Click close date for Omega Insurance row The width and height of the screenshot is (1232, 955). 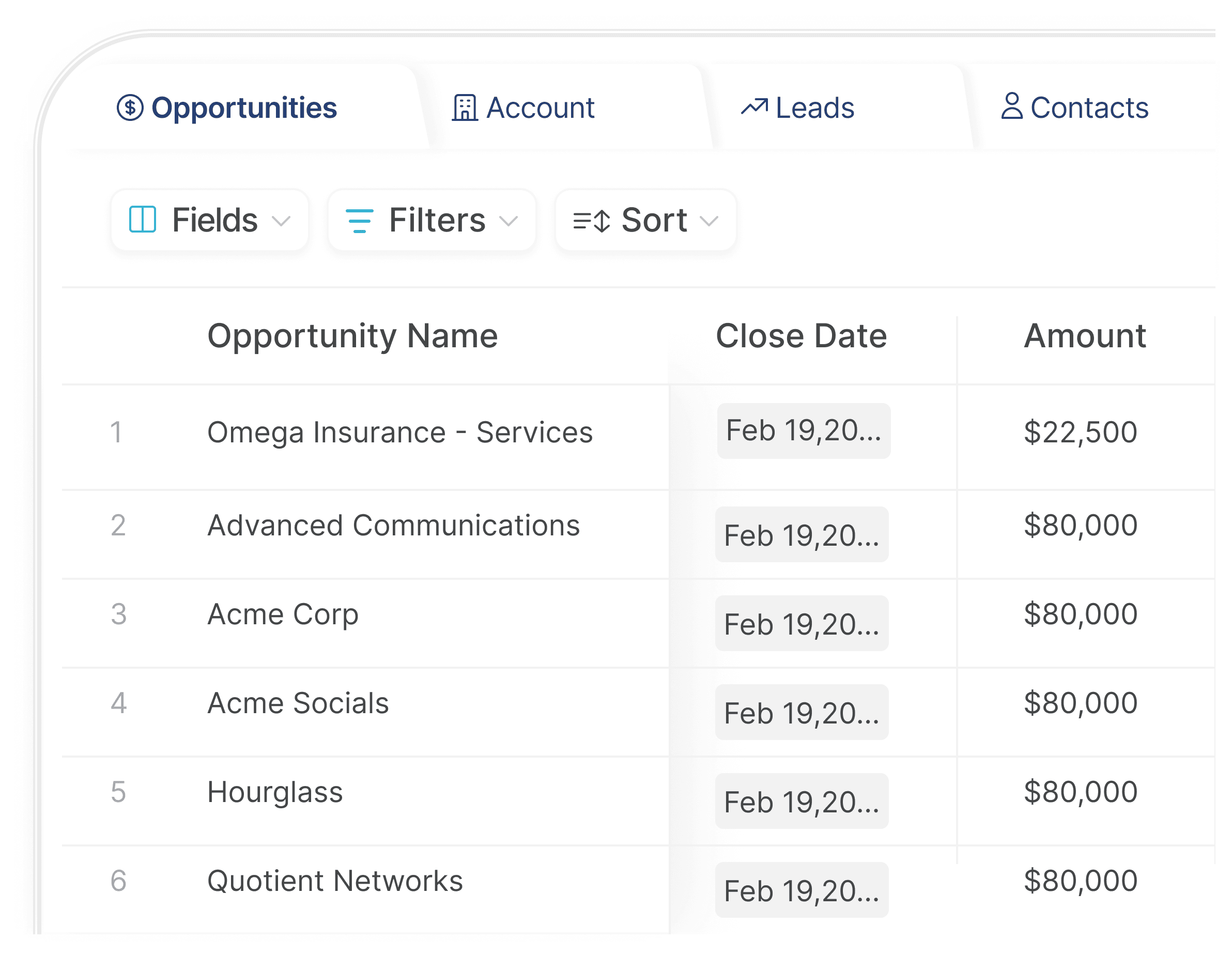pyautogui.click(x=804, y=431)
